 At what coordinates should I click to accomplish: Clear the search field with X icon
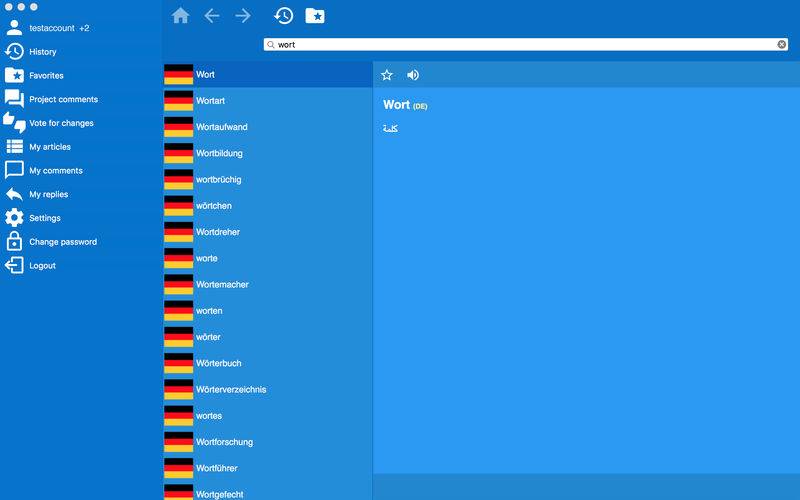[x=781, y=45]
